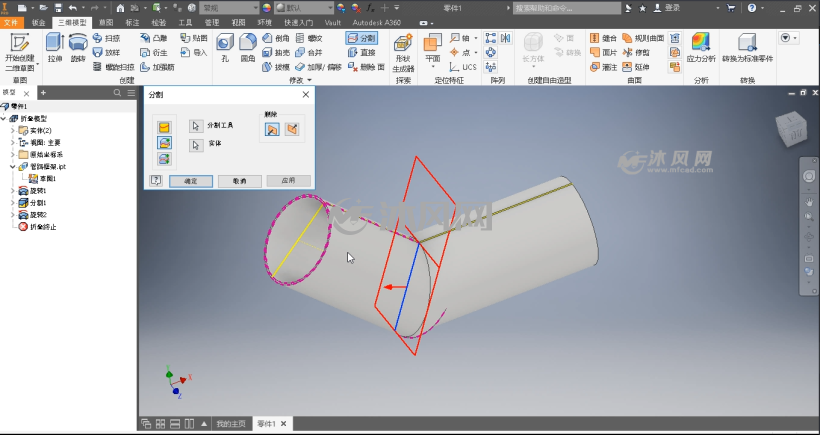Click the rectangular pattern icon in 阵列
This screenshot has width=820, height=435.
(x=491, y=38)
